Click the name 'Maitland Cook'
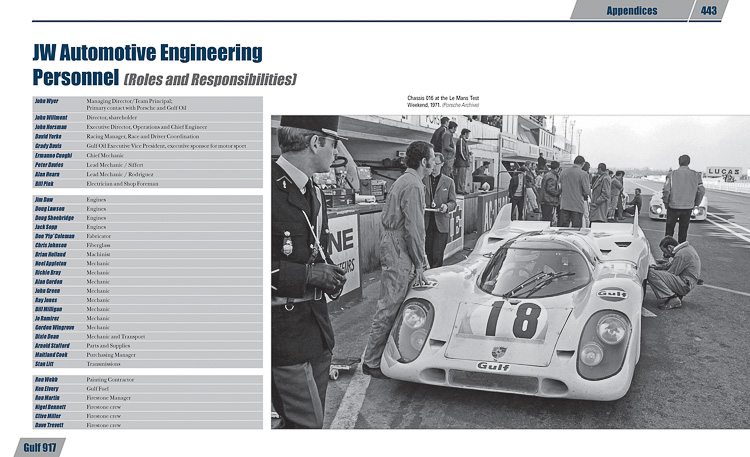The height and width of the screenshot is (457, 750). point(51,355)
